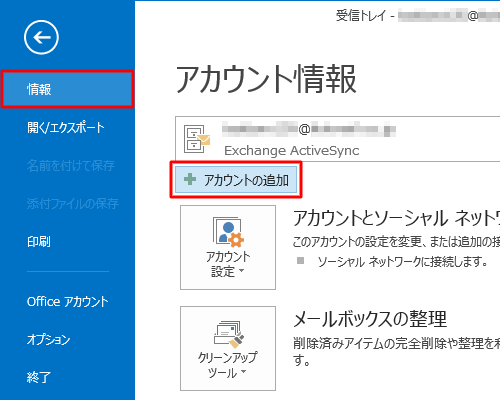
Task: Click the green plus icon for adding account
Action: tap(190, 179)
